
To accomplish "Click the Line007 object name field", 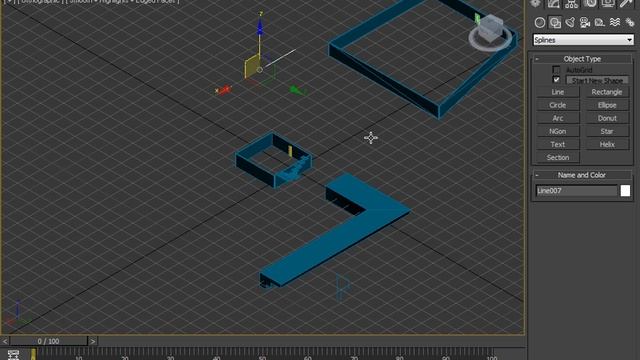I will pyautogui.click(x=576, y=191).
